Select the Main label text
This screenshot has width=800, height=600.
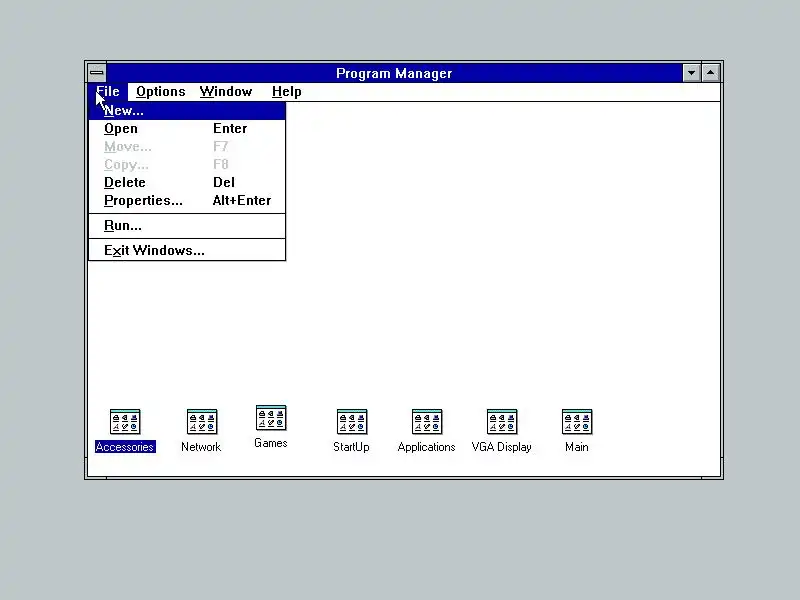pyautogui.click(x=577, y=447)
